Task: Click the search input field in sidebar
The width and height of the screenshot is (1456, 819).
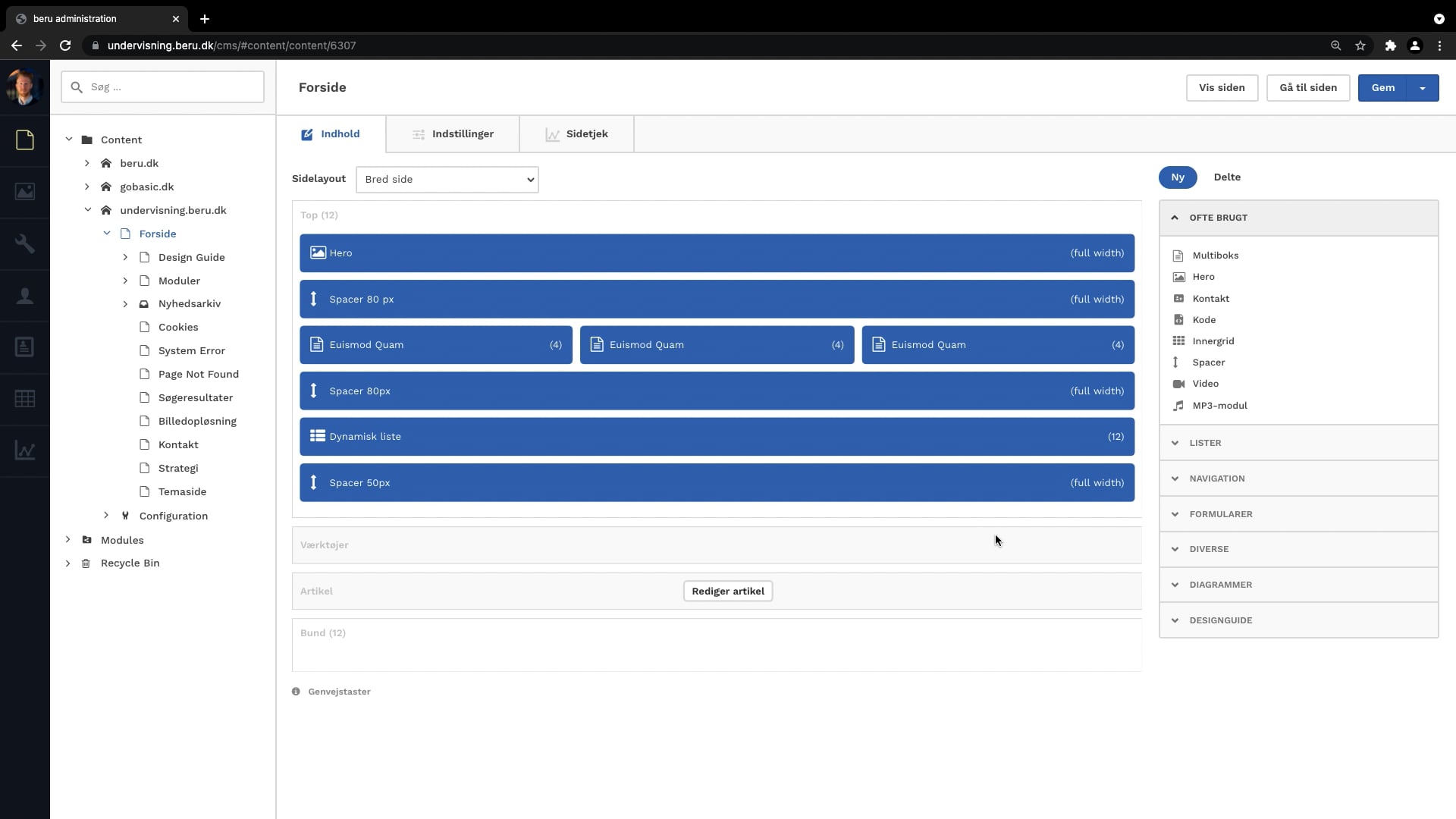Action: pos(163,87)
